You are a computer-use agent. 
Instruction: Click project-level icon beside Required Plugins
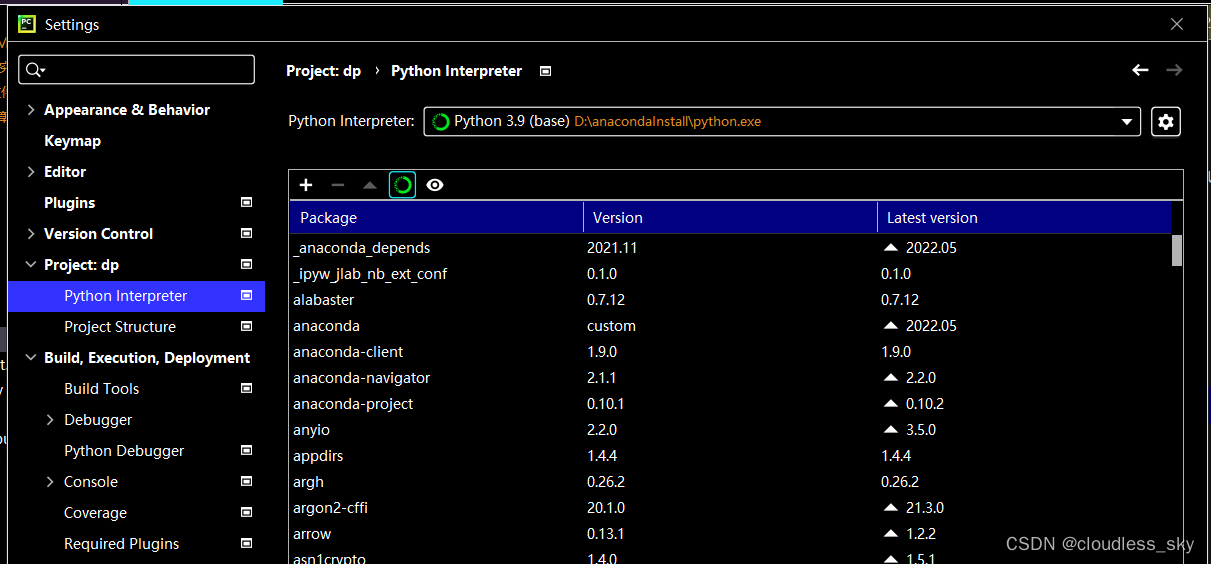[x=247, y=543]
